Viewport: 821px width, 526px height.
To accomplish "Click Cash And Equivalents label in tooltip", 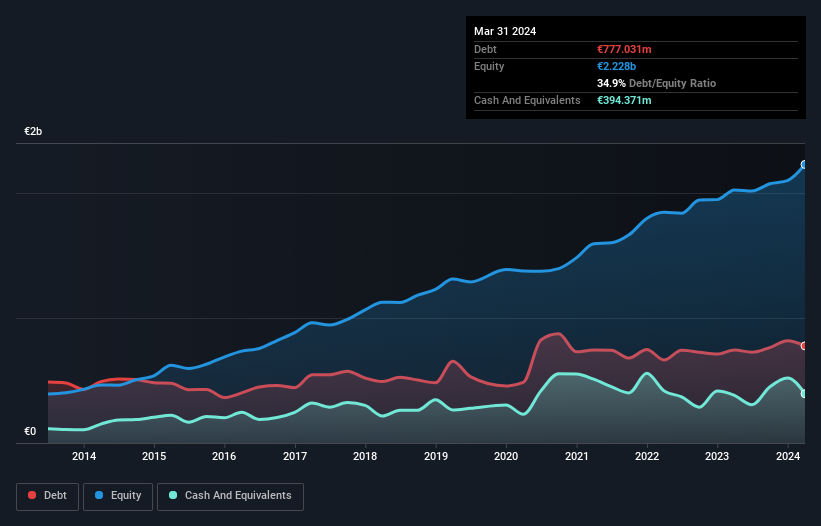I will (x=527, y=100).
